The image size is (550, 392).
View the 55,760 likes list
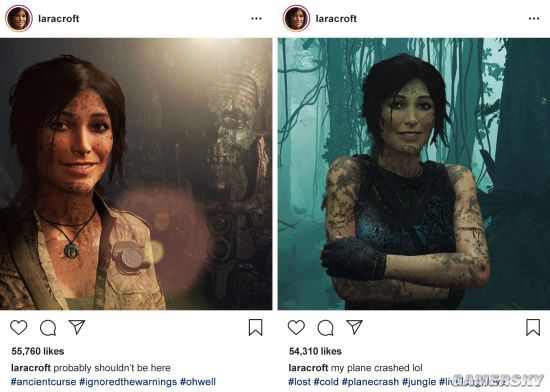(38, 351)
